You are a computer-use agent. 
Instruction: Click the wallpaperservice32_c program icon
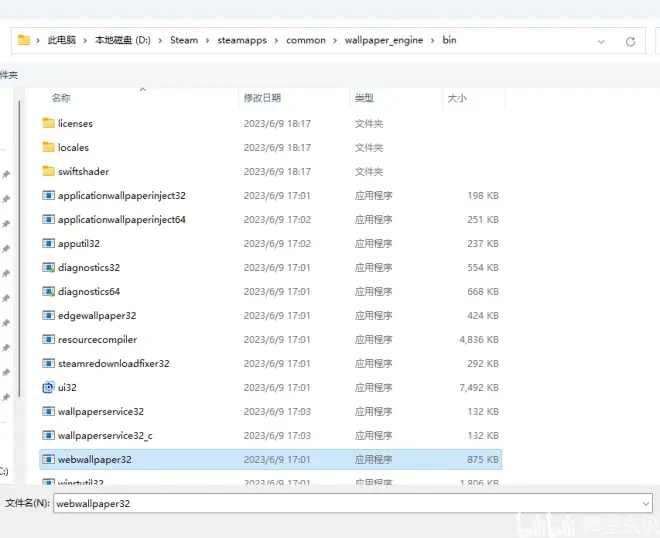pos(48,435)
